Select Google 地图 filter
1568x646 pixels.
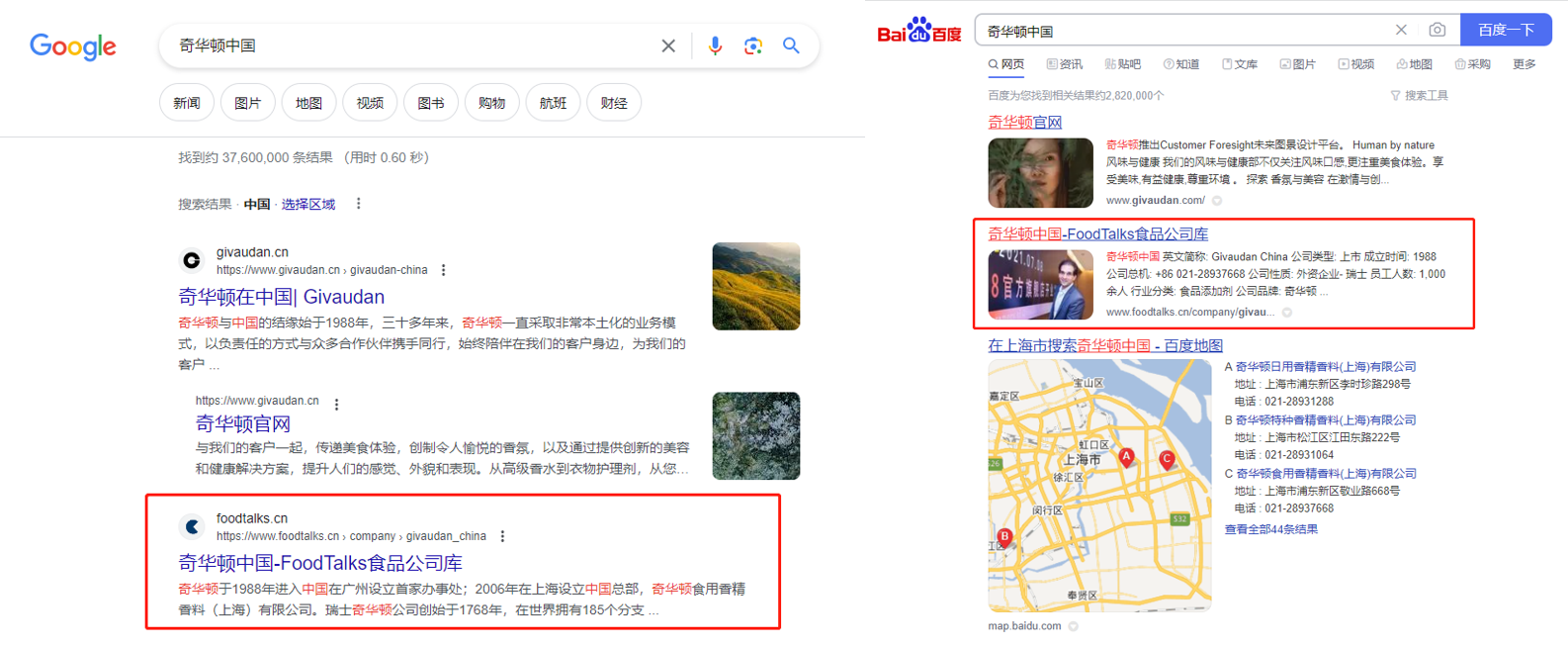pos(308,103)
